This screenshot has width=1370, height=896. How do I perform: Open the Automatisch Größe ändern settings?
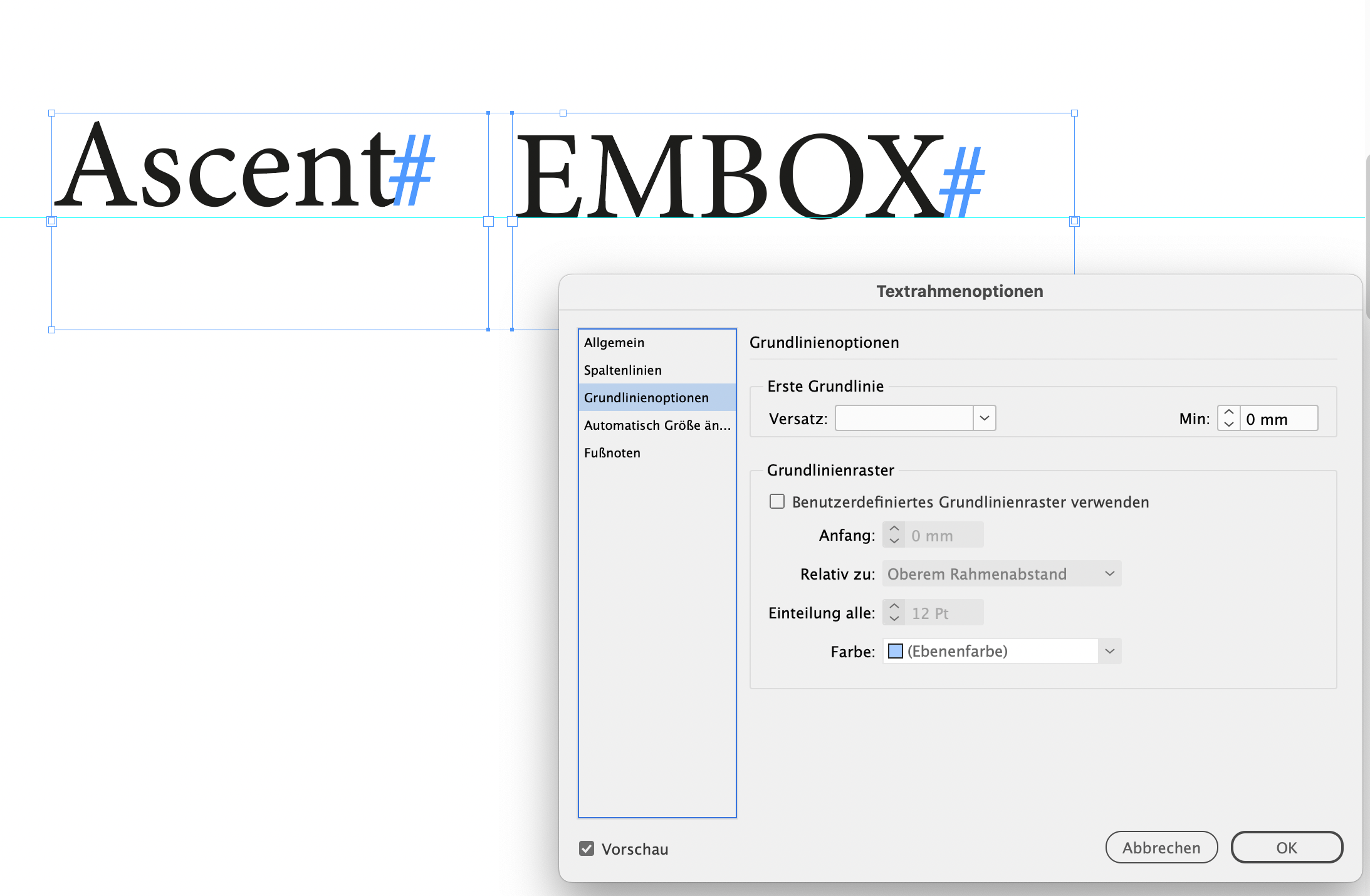coord(657,425)
